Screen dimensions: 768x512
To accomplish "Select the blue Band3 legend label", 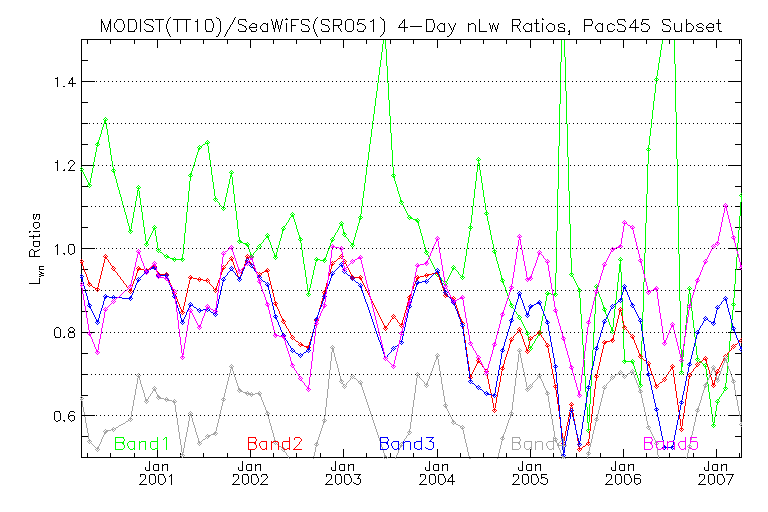I will pyautogui.click(x=407, y=444).
